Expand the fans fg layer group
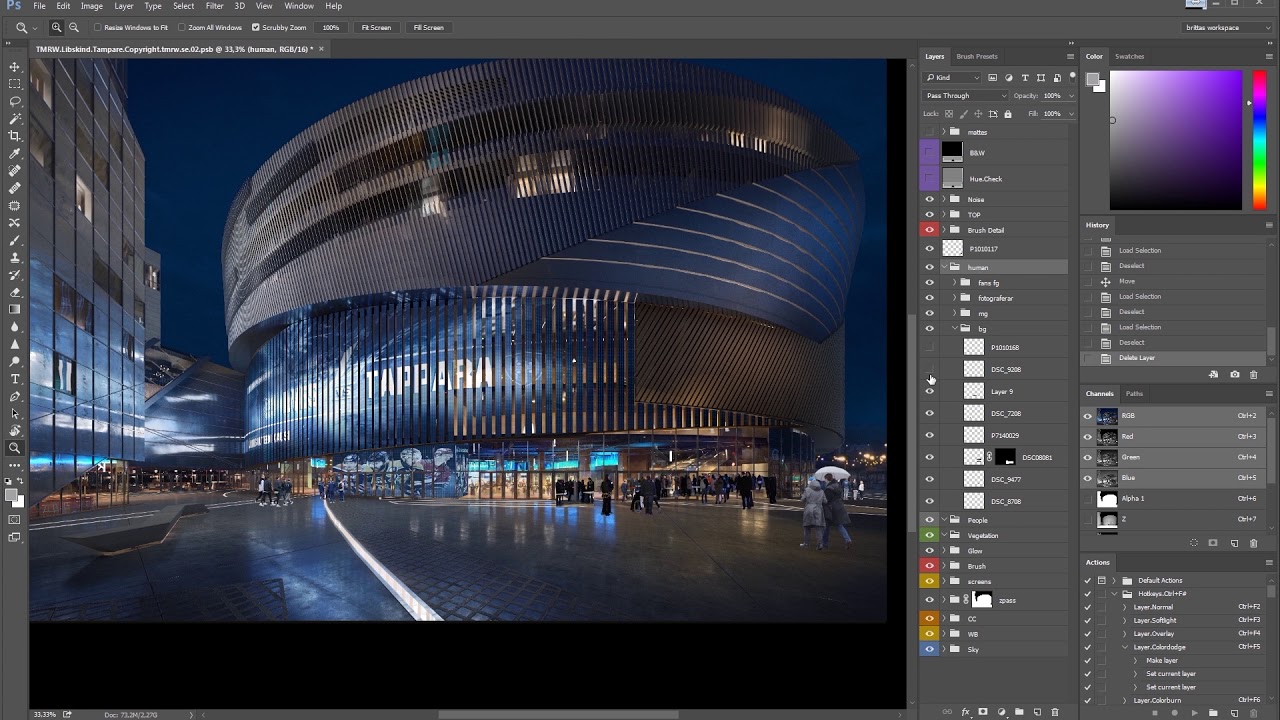Screen dimensions: 1280x720 (954, 283)
